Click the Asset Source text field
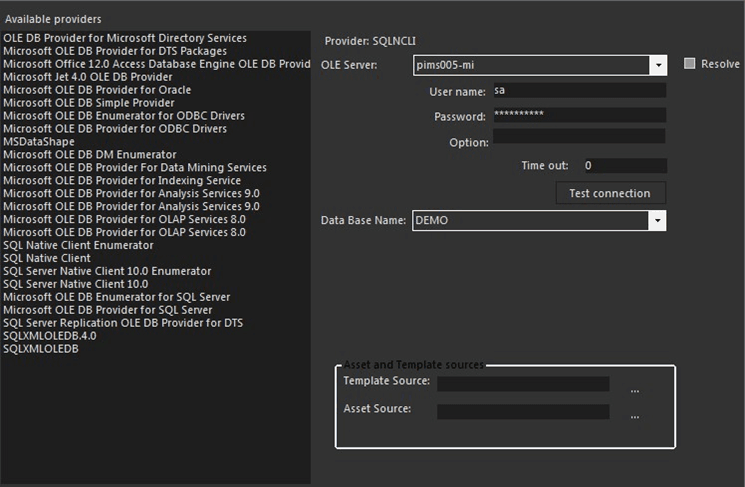This screenshot has height=487, width=745. [x=523, y=412]
